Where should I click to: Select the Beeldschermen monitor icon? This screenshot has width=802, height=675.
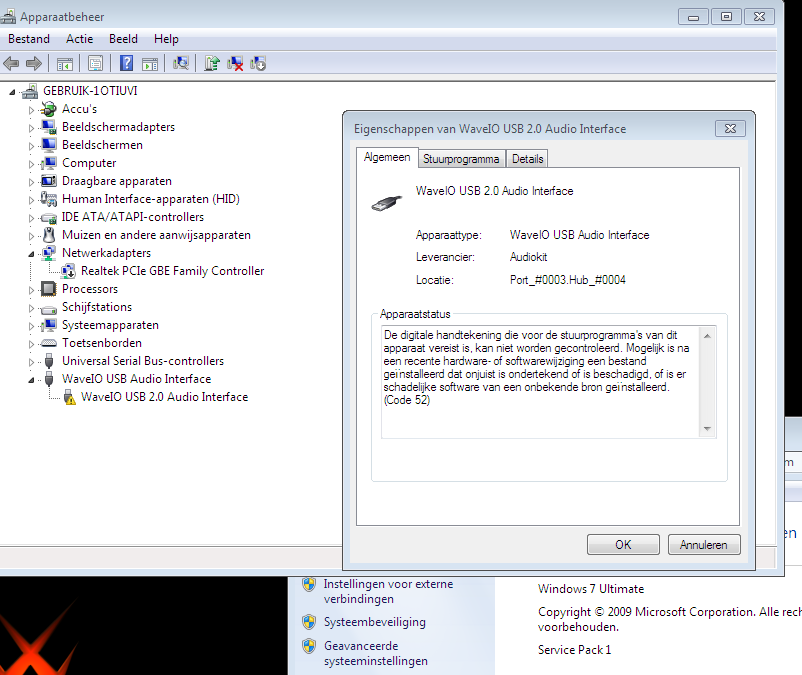49,145
